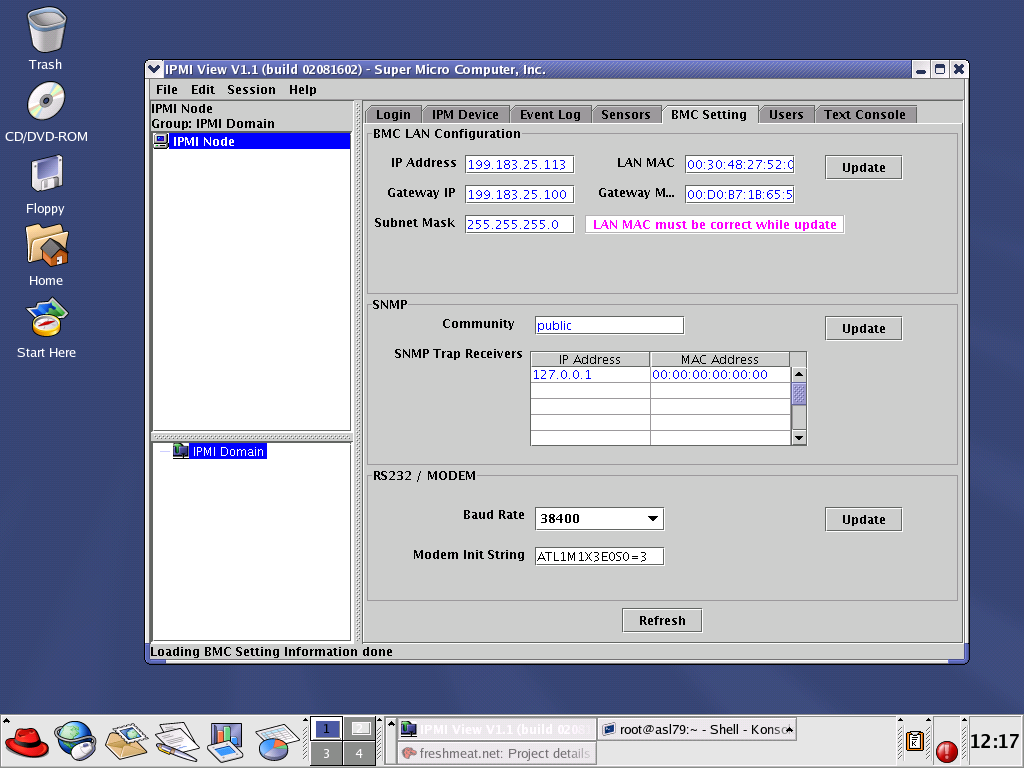Click the IP Address input field
1024x768 pixels.
pos(519,164)
